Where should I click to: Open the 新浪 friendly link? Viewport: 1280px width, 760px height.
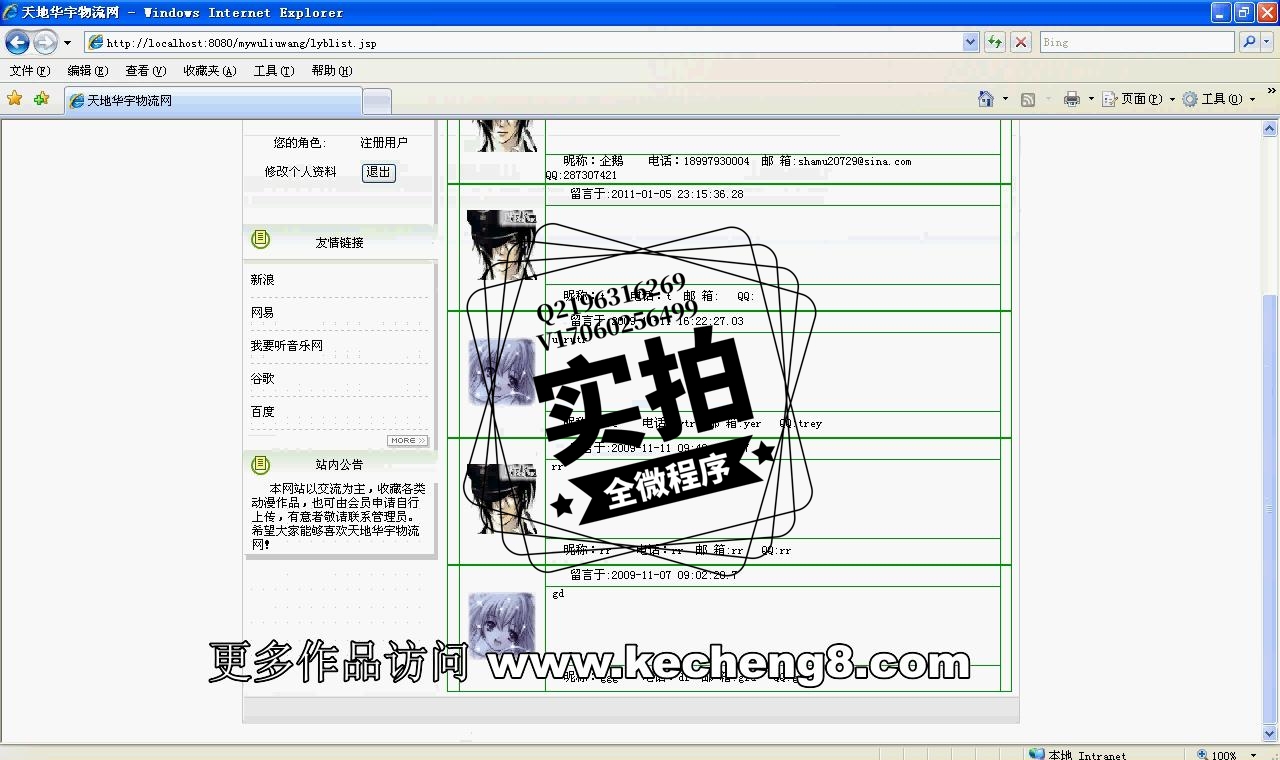coord(262,280)
